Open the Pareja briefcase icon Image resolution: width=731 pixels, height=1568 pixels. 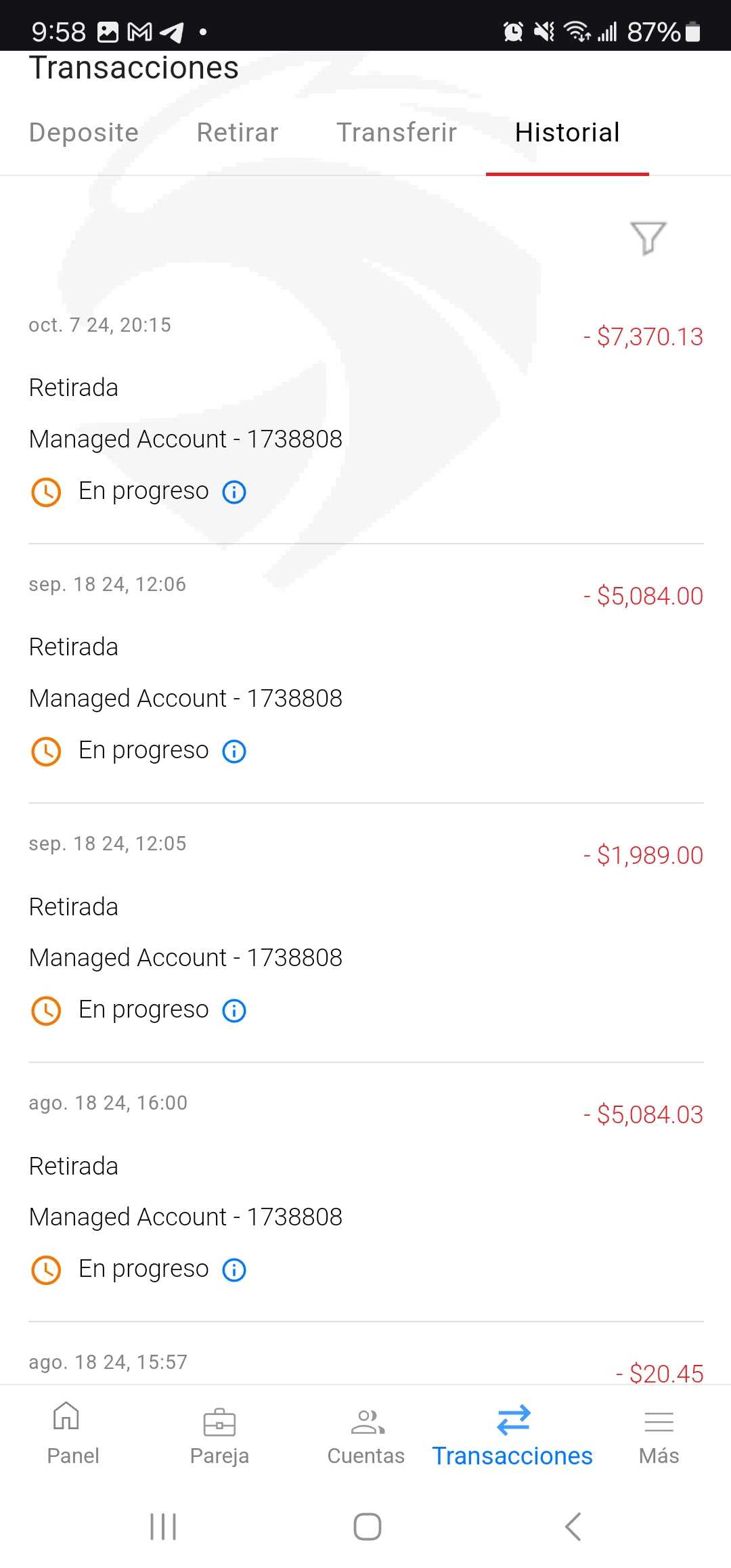[x=219, y=1422]
